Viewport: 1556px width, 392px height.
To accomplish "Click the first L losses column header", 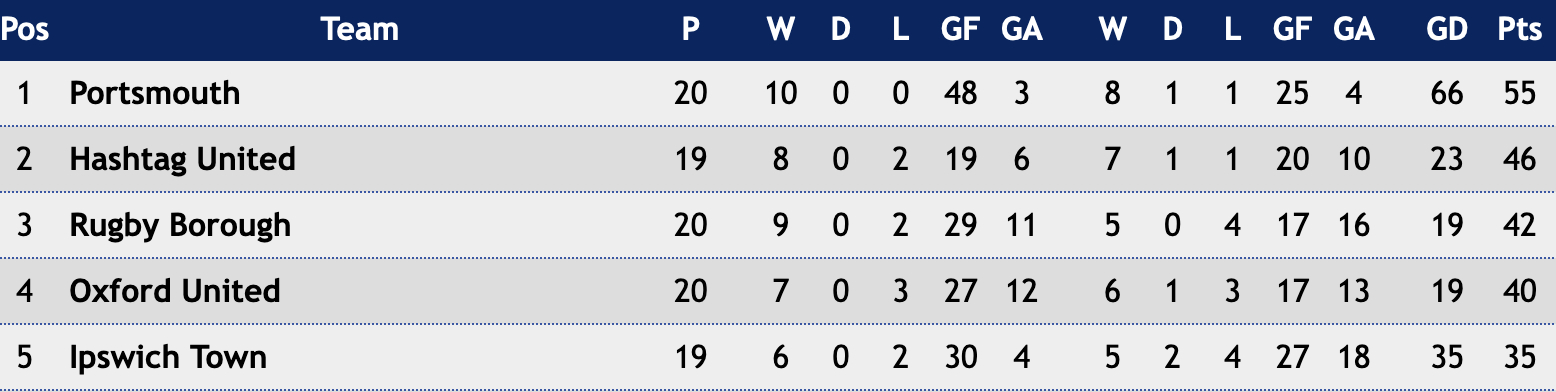I will [x=901, y=30].
